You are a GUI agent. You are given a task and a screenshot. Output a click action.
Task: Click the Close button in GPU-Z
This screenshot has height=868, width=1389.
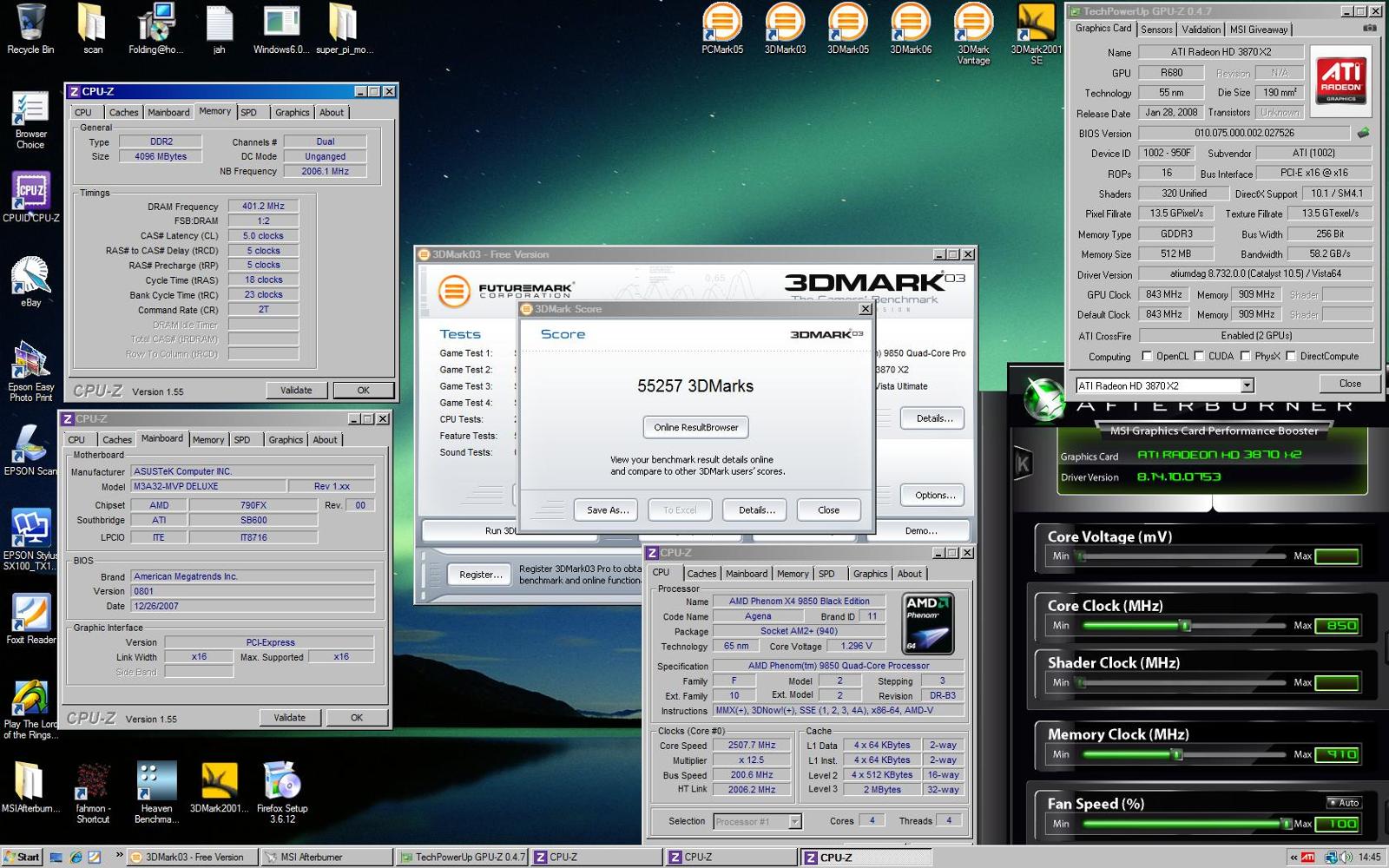pyautogui.click(x=1350, y=384)
